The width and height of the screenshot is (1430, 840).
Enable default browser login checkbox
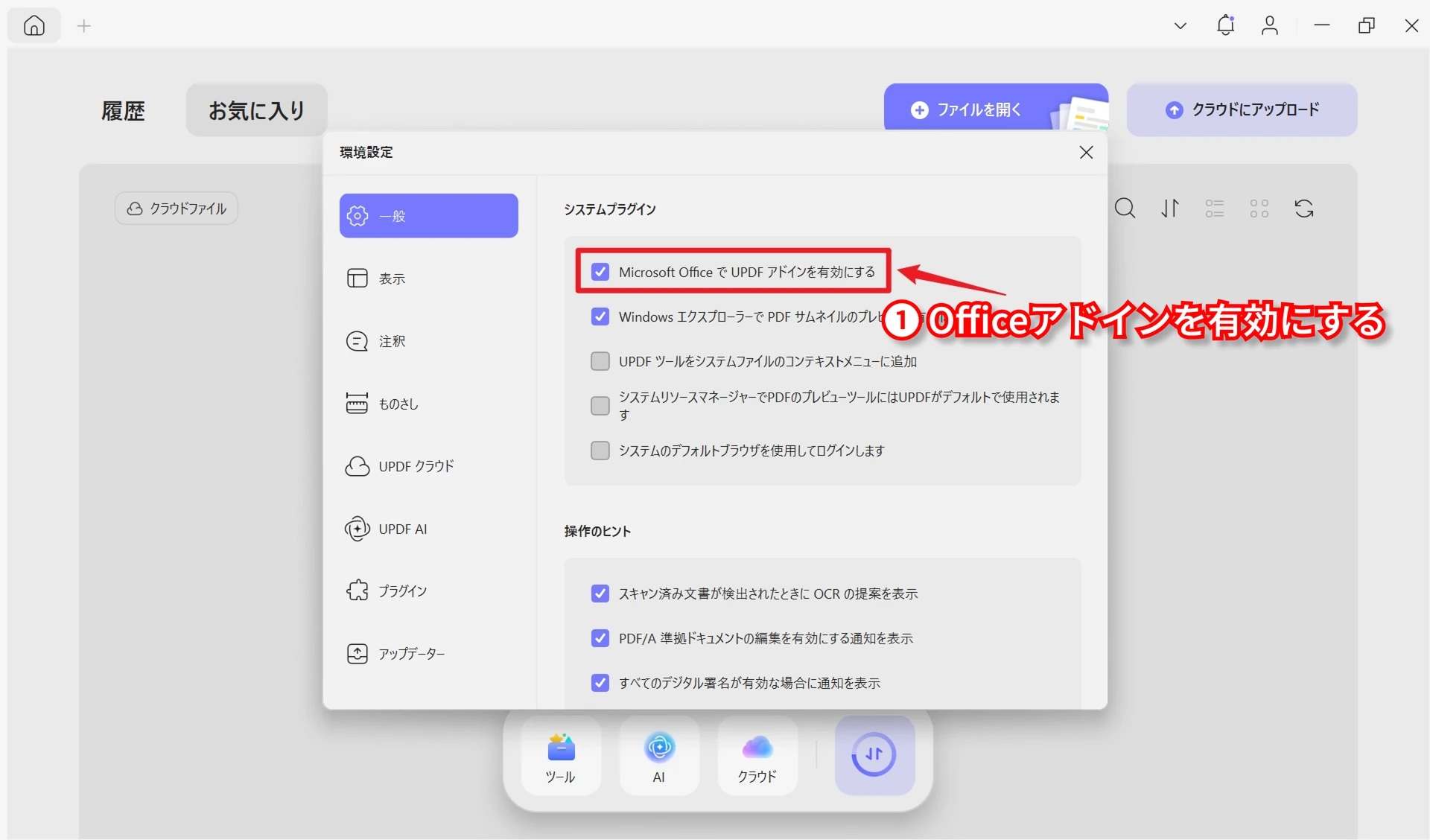600,451
